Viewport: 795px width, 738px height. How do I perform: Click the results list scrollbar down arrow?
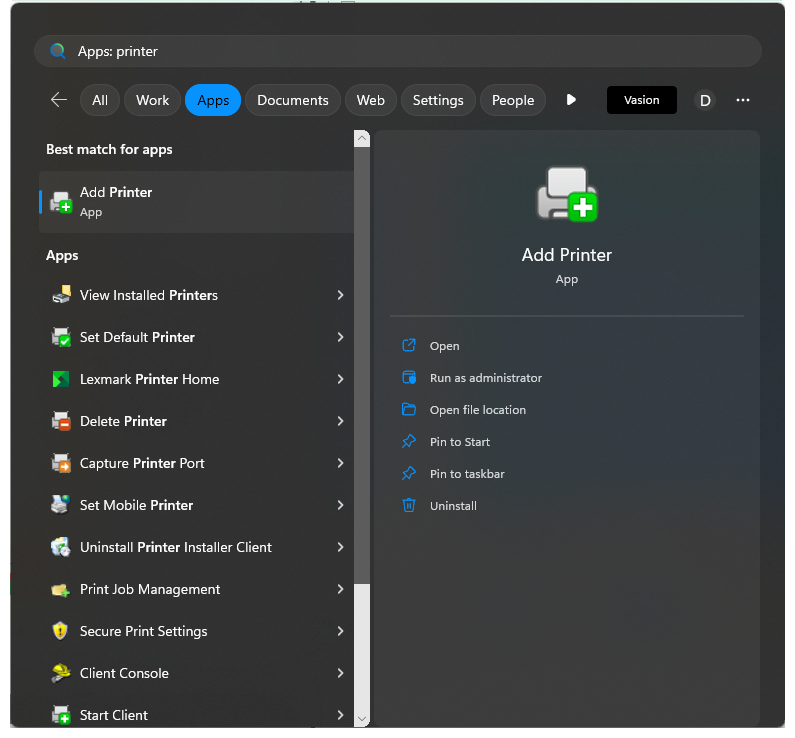tap(362, 718)
